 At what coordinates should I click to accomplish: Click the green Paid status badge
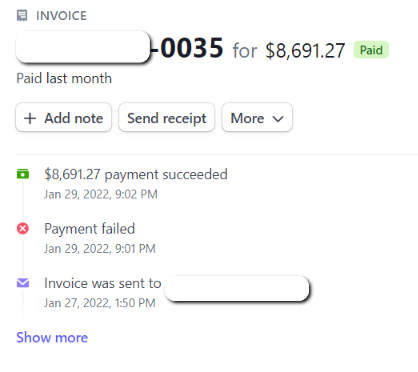pos(371,50)
